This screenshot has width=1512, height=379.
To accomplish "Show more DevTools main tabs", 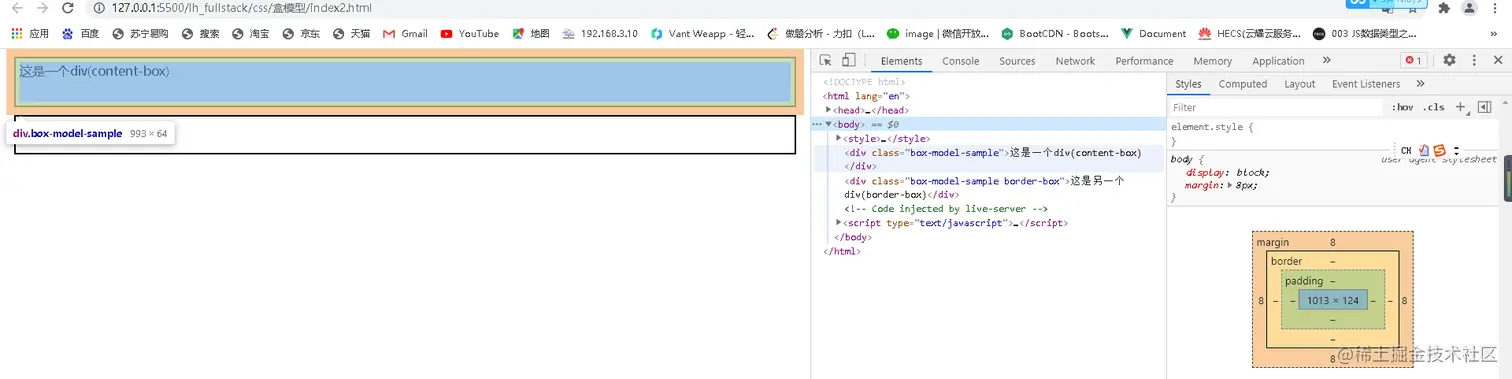I will pyautogui.click(x=1326, y=61).
